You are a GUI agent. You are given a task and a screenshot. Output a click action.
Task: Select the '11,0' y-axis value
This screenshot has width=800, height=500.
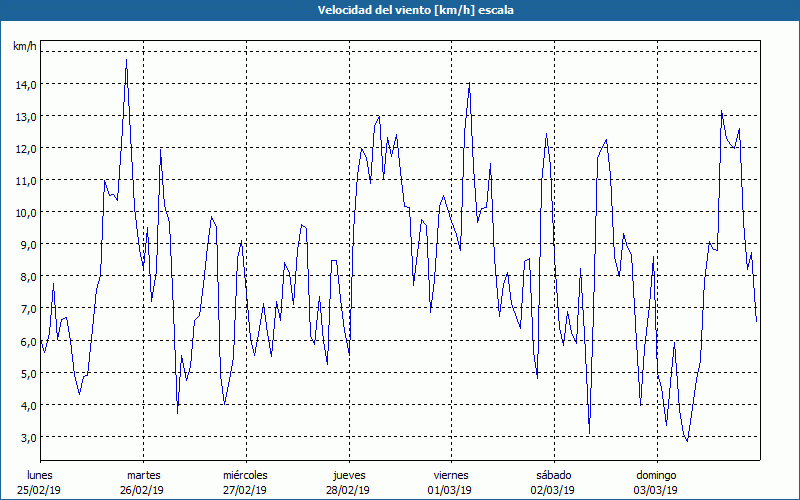pyautogui.click(x=26, y=181)
